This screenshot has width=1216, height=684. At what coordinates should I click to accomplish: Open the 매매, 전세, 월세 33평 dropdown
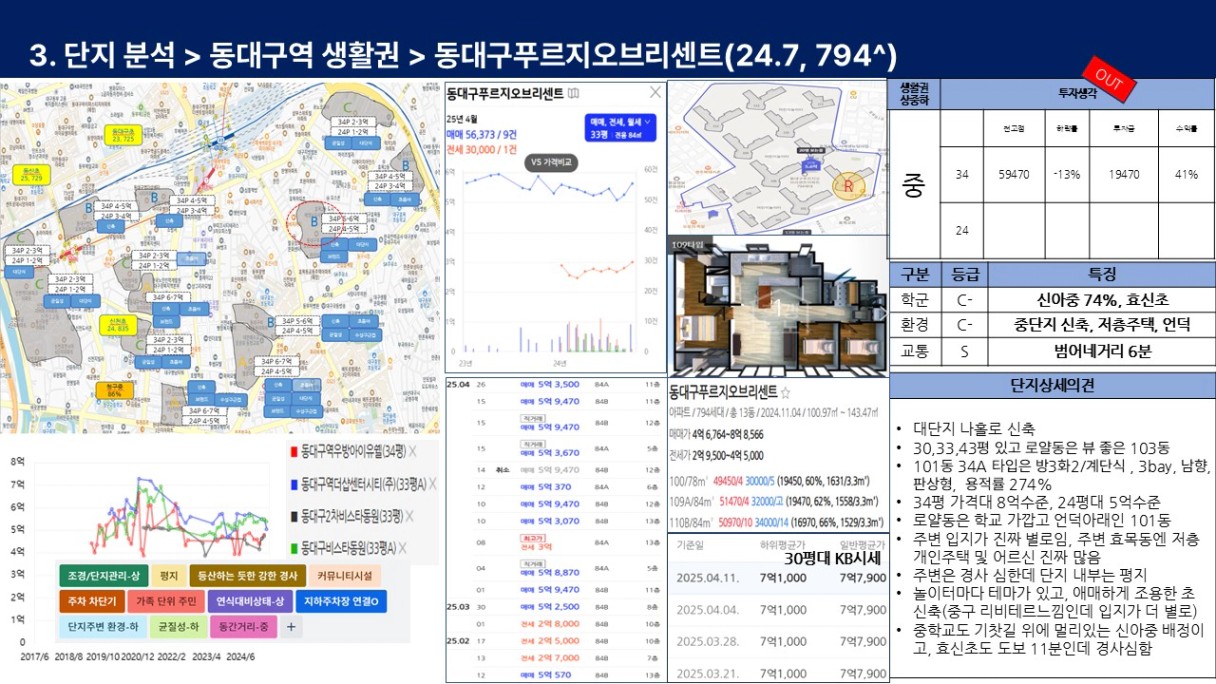[x=621, y=128]
